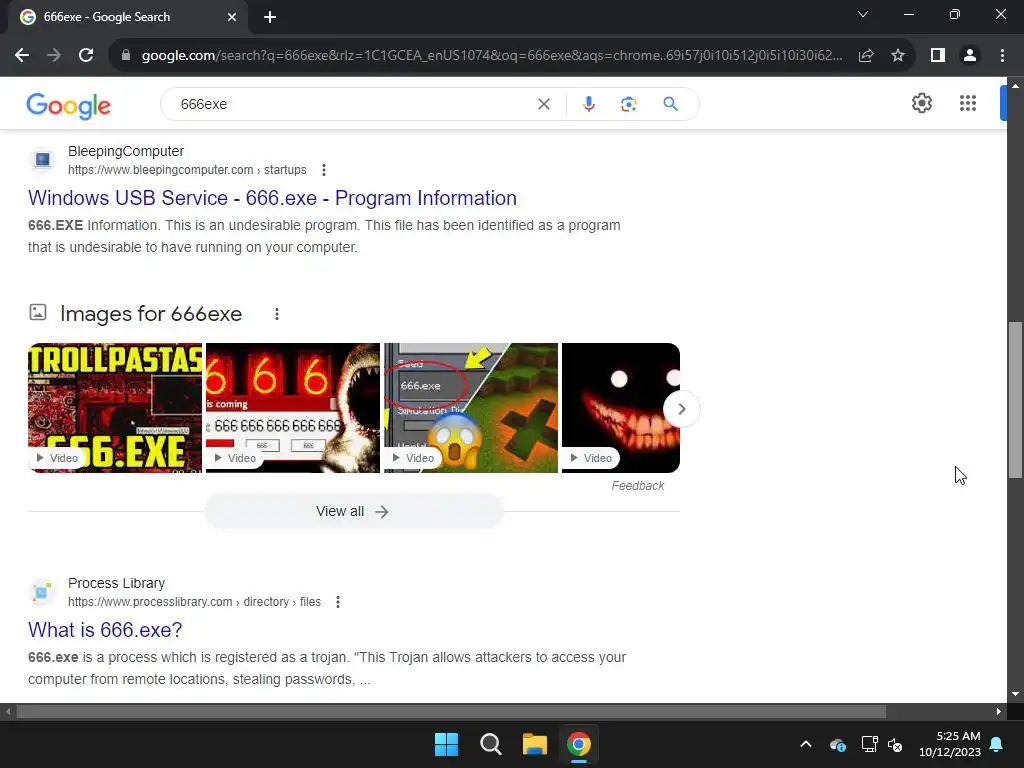This screenshot has height=768, width=1024.
Task: Open the Windows Start menu
Action: [447, 744]
